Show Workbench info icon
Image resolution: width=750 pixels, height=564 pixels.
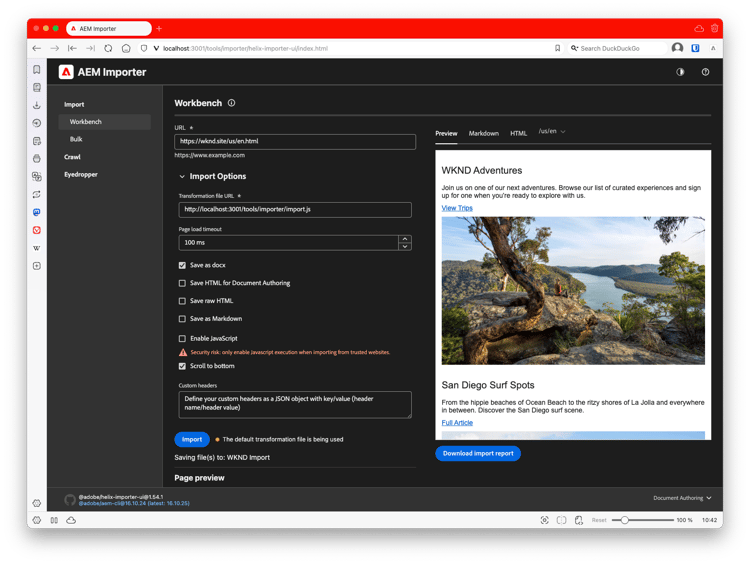232,103
